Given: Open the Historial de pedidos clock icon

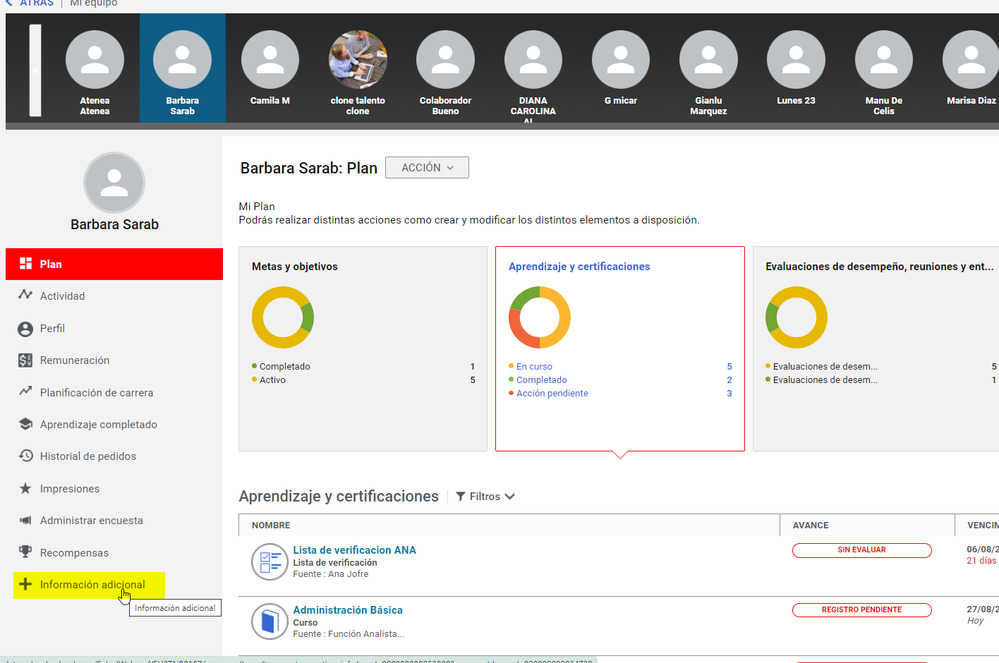Looking at the screenshot, I should click(26, 456).
